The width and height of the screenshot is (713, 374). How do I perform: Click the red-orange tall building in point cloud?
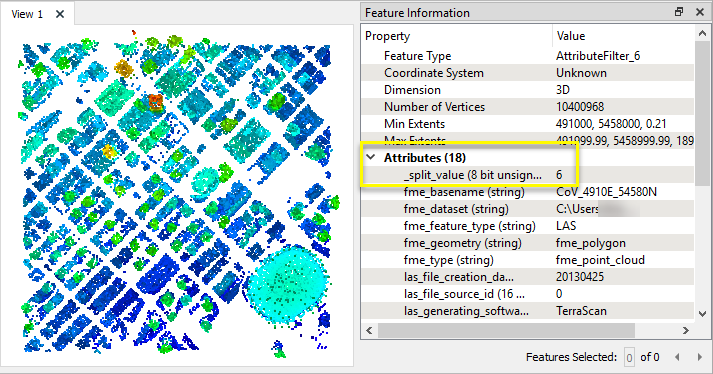[156, 102]
